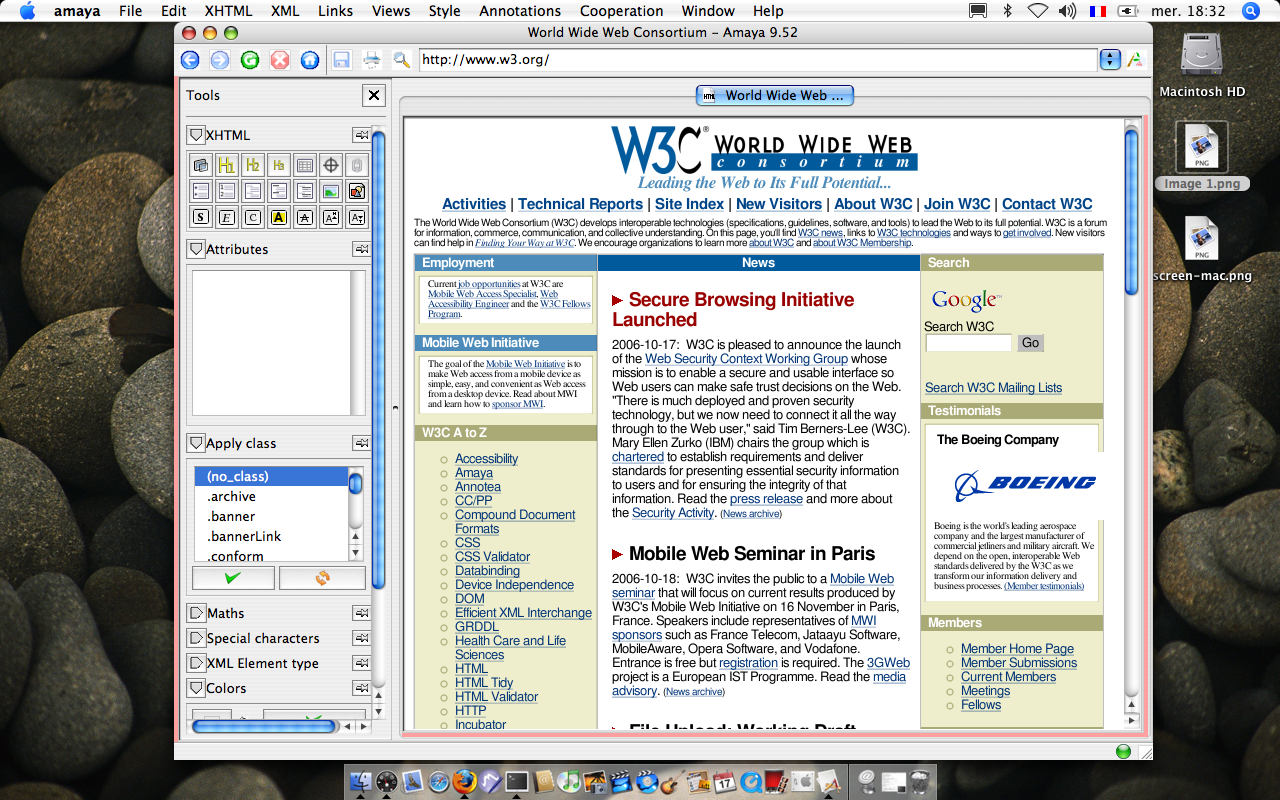Go to the Home page icon
The height and width of the screenshot is (800, 1280).
(x=310, y=60)
